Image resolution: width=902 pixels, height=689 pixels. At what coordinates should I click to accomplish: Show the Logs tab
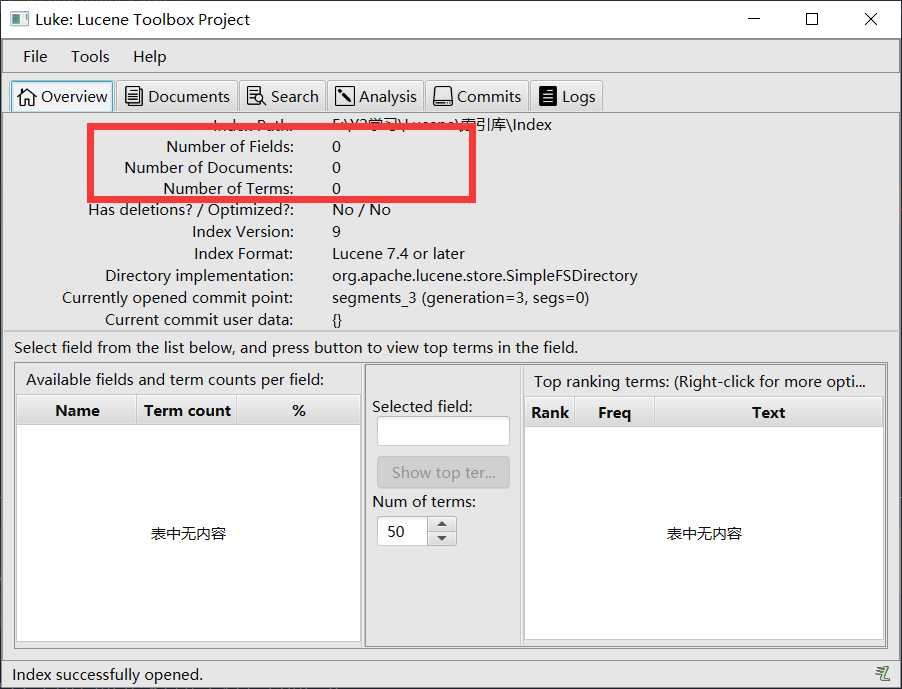(567, 96)
